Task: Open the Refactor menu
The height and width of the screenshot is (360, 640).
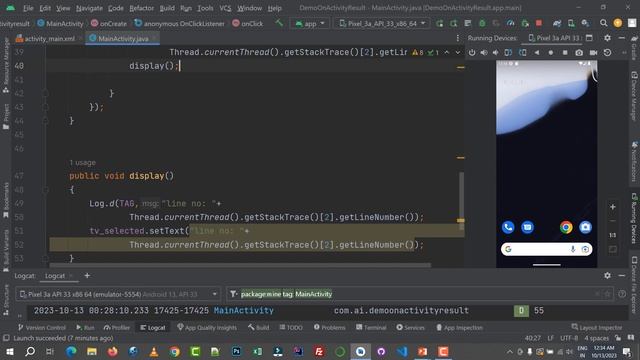Action: coord(141,8)
